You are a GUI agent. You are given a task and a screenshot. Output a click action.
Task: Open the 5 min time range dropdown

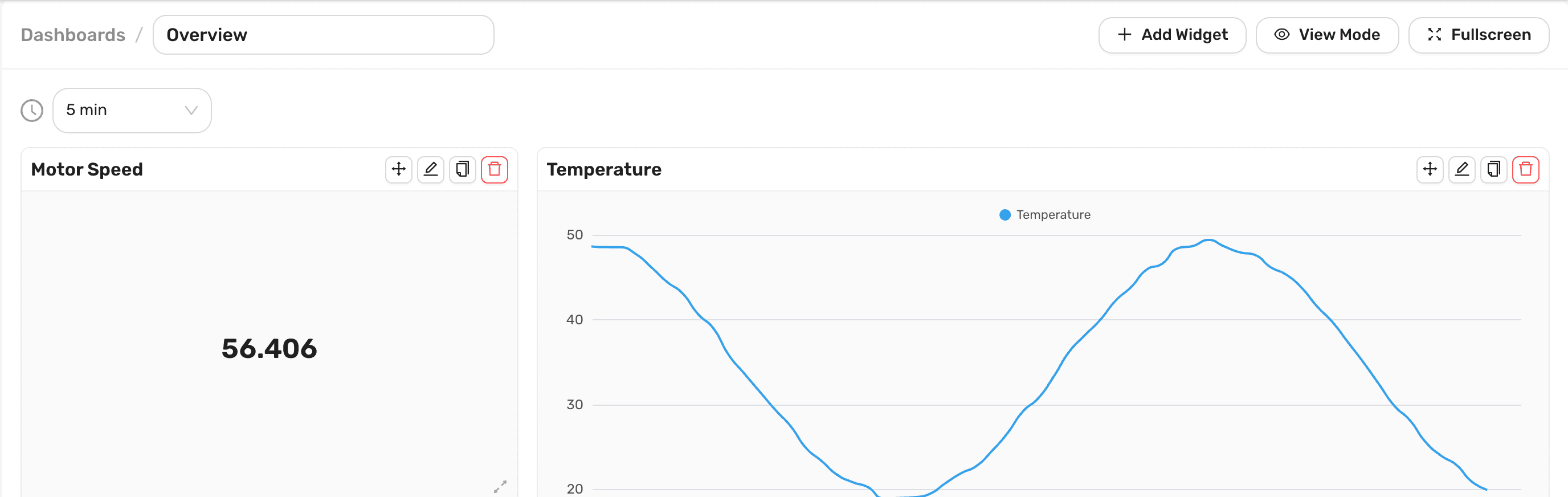[132, 111]
